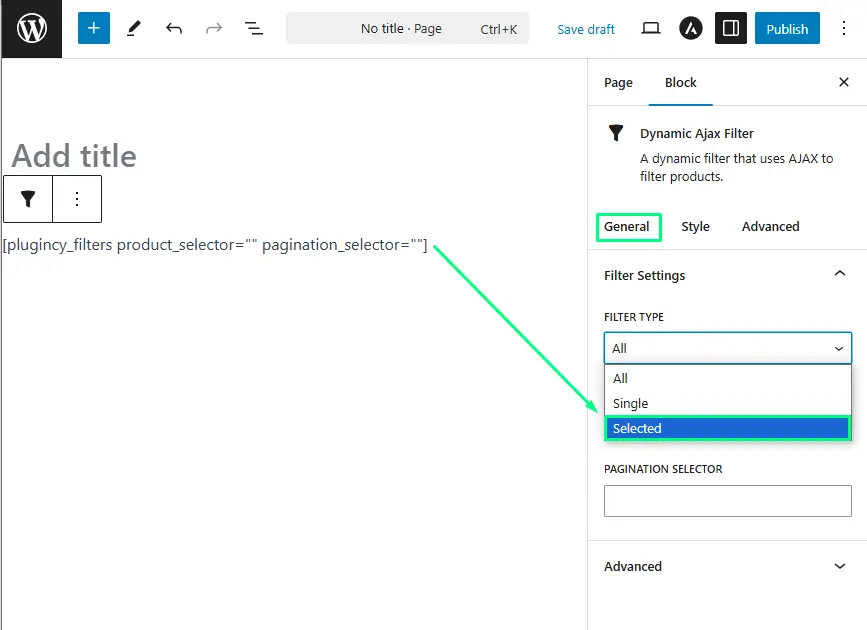Switch to the Page tab
Image resolution: width=867 pixels, height=630 pixels.
[618, 82]
